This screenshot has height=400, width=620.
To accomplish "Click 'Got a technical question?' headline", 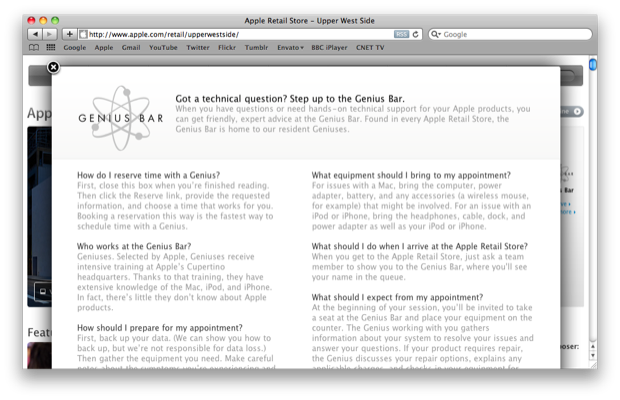I will tap(290, 98).
